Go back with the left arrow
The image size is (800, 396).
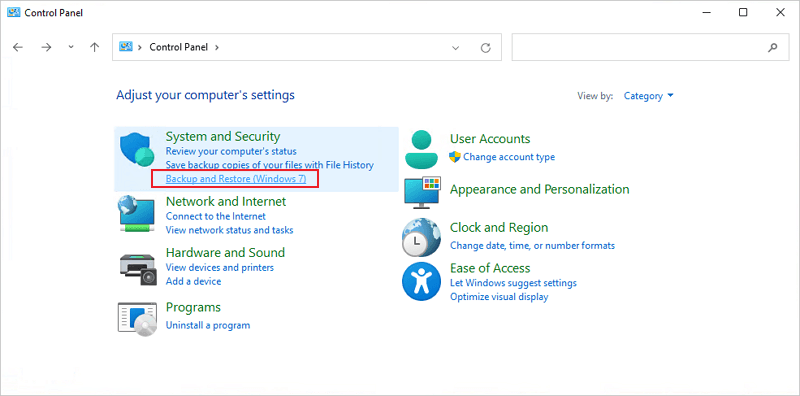[18, 47]
